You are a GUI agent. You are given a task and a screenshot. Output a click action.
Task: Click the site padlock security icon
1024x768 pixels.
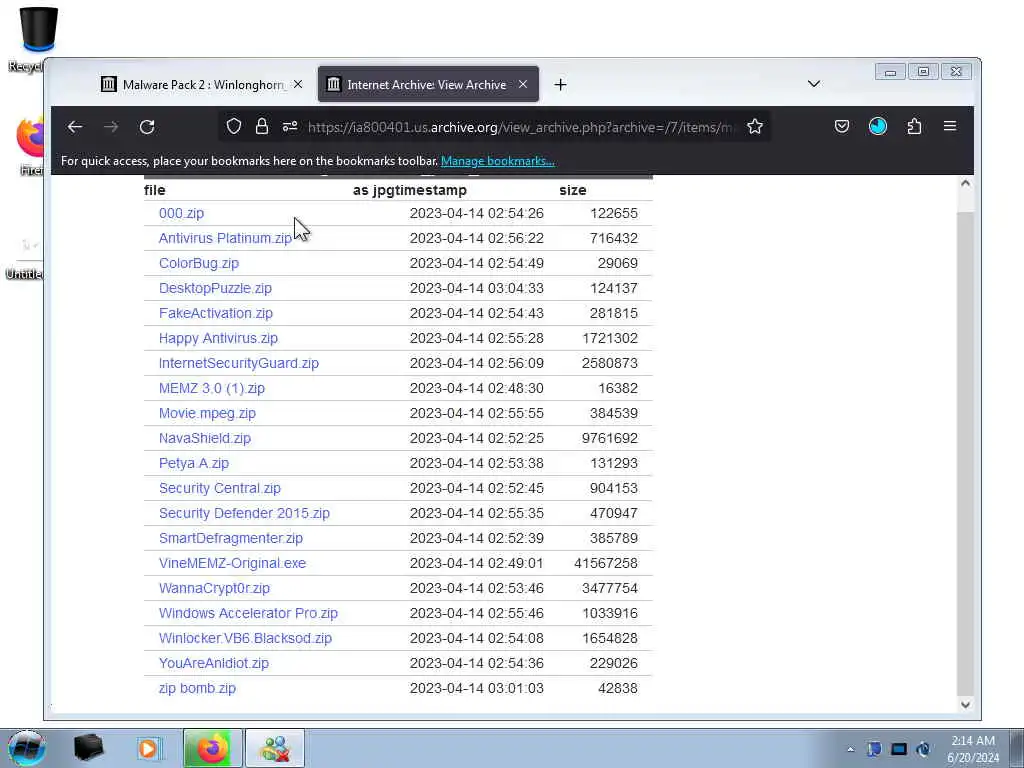click(262, 127)
